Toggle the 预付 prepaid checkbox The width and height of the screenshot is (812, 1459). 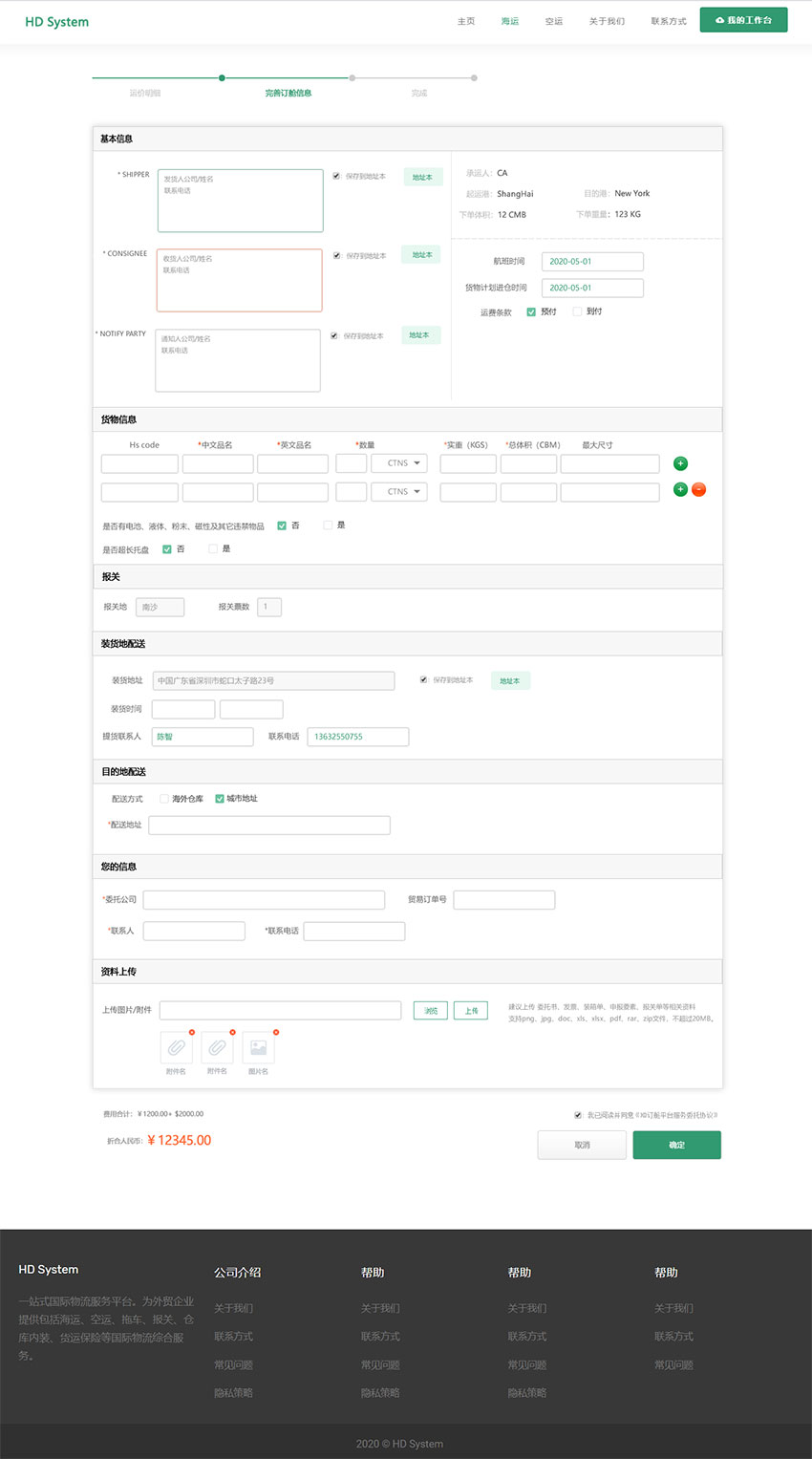pos(531,311)
